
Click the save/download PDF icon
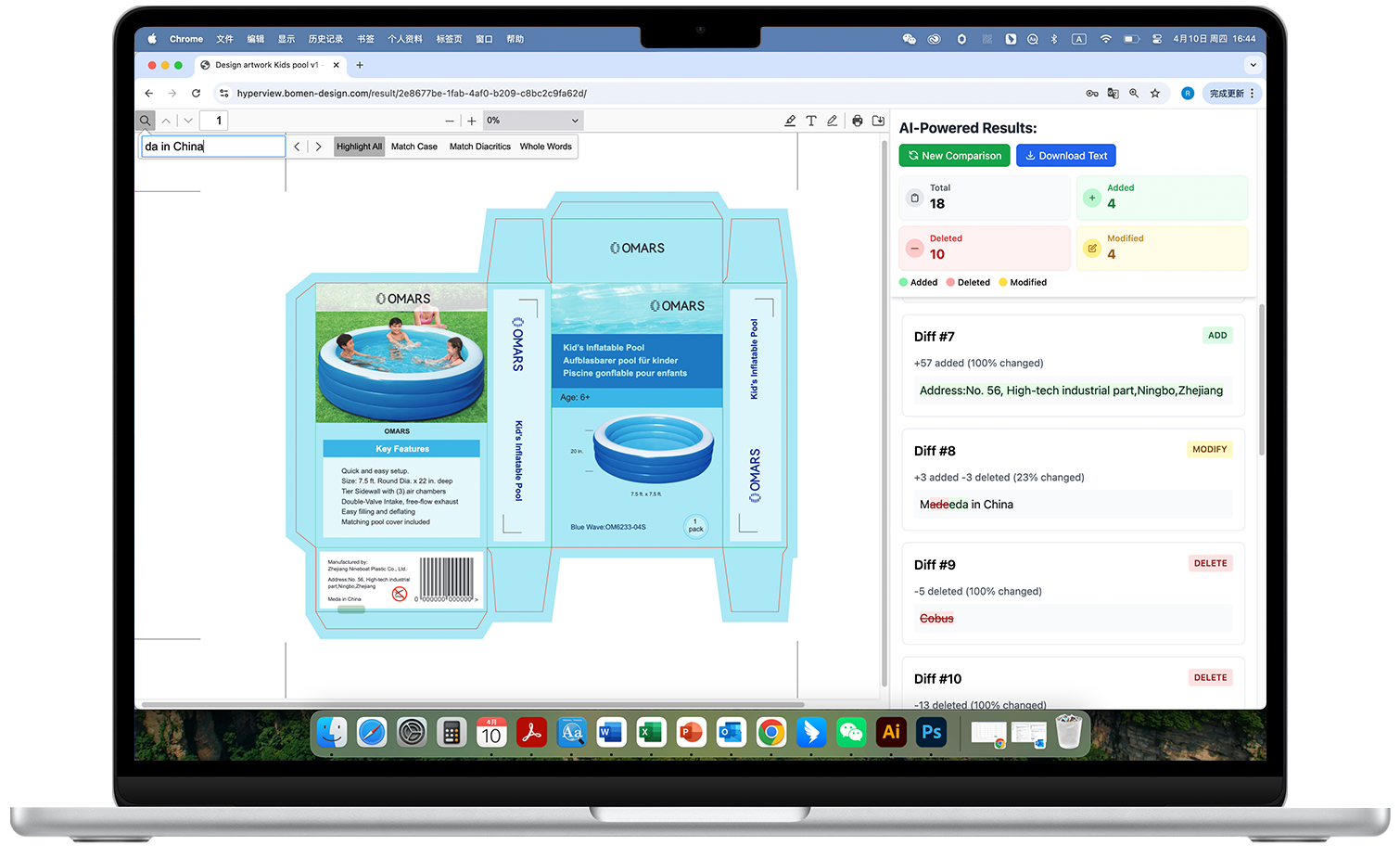click(x=878, y=121)
